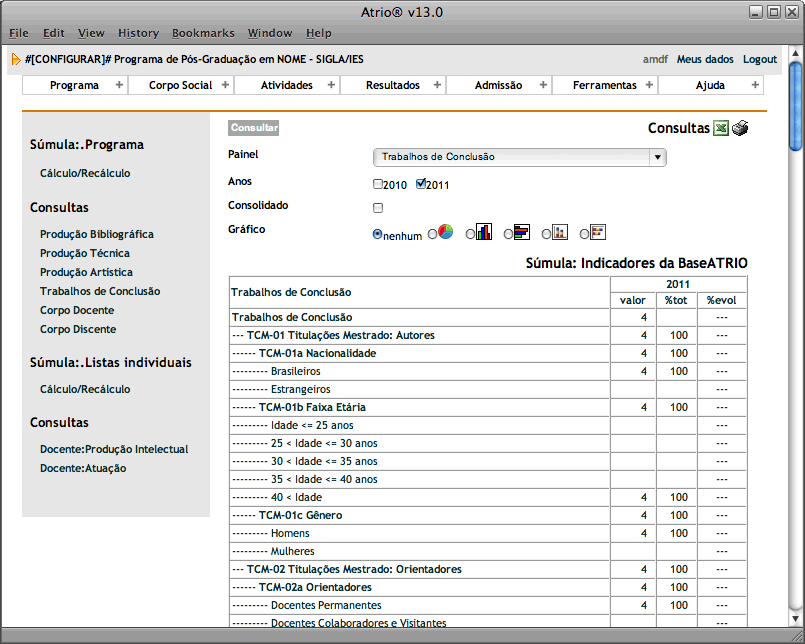Expand the Programa menu plus icon
Viewport: 805px width, 644px height.
[x=119, y=85]
